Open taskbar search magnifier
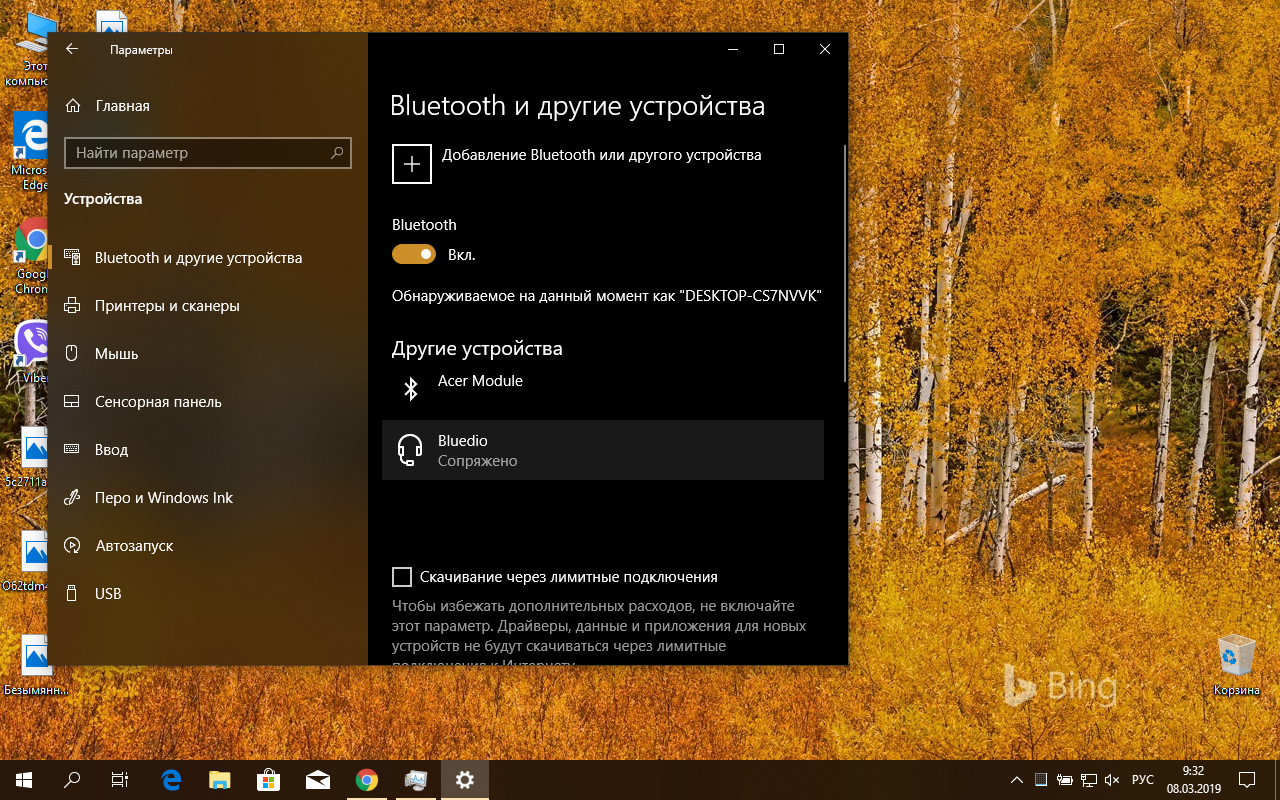Screen dimensions: 1280x800 (x=72, y=780)
